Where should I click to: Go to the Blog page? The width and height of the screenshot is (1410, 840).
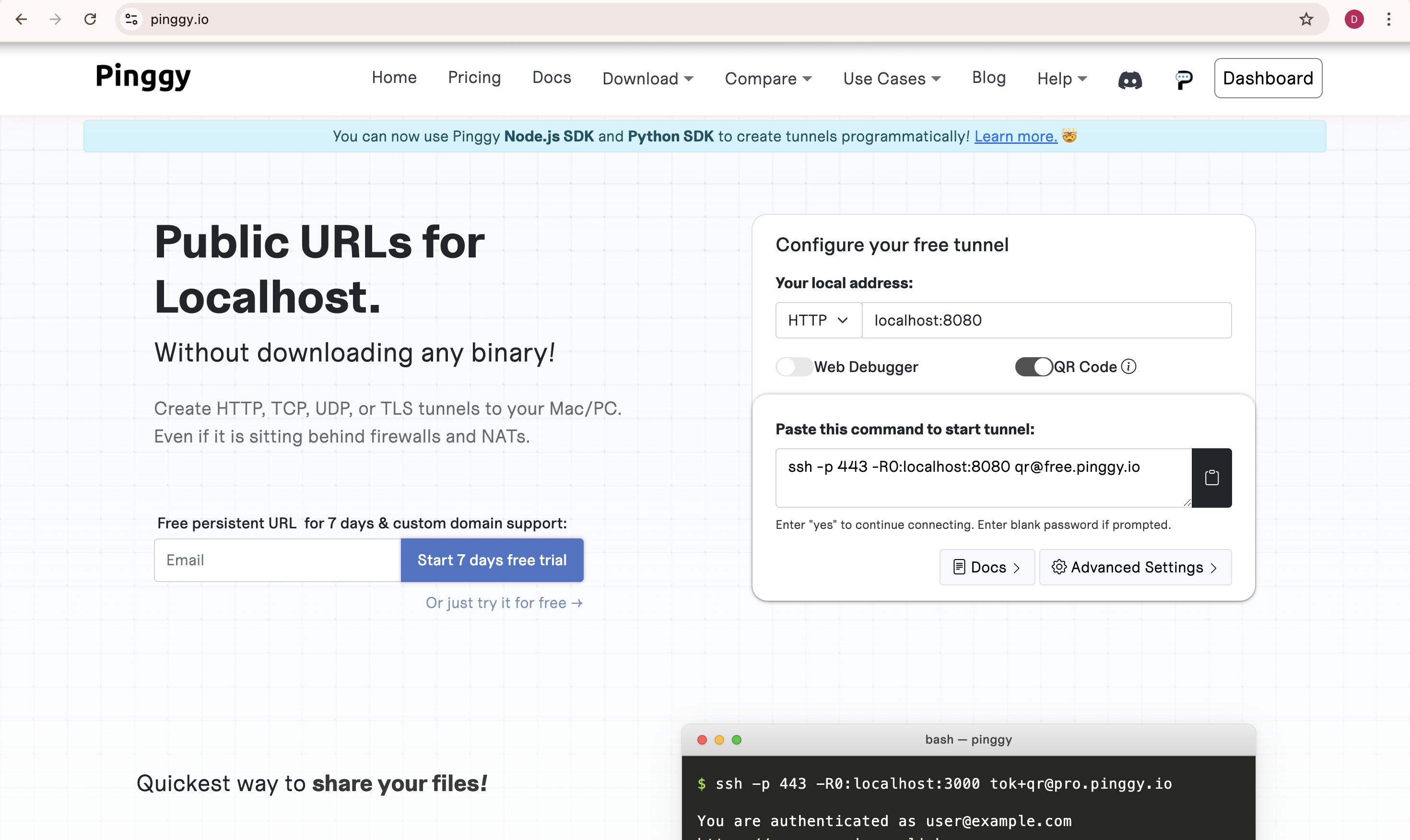tap(988, 77)
